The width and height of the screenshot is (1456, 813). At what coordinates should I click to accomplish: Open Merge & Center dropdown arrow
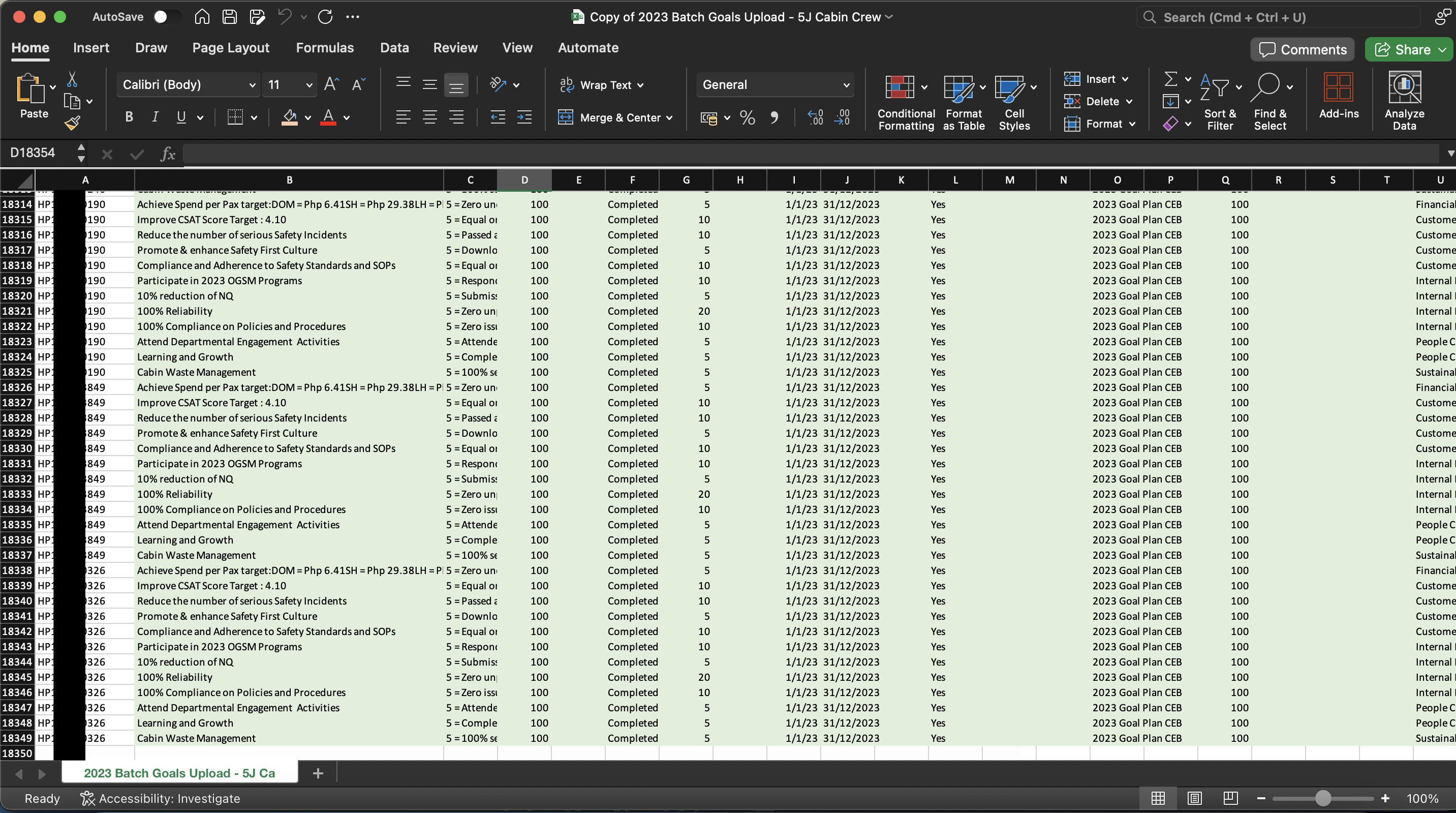pos(670,117)
